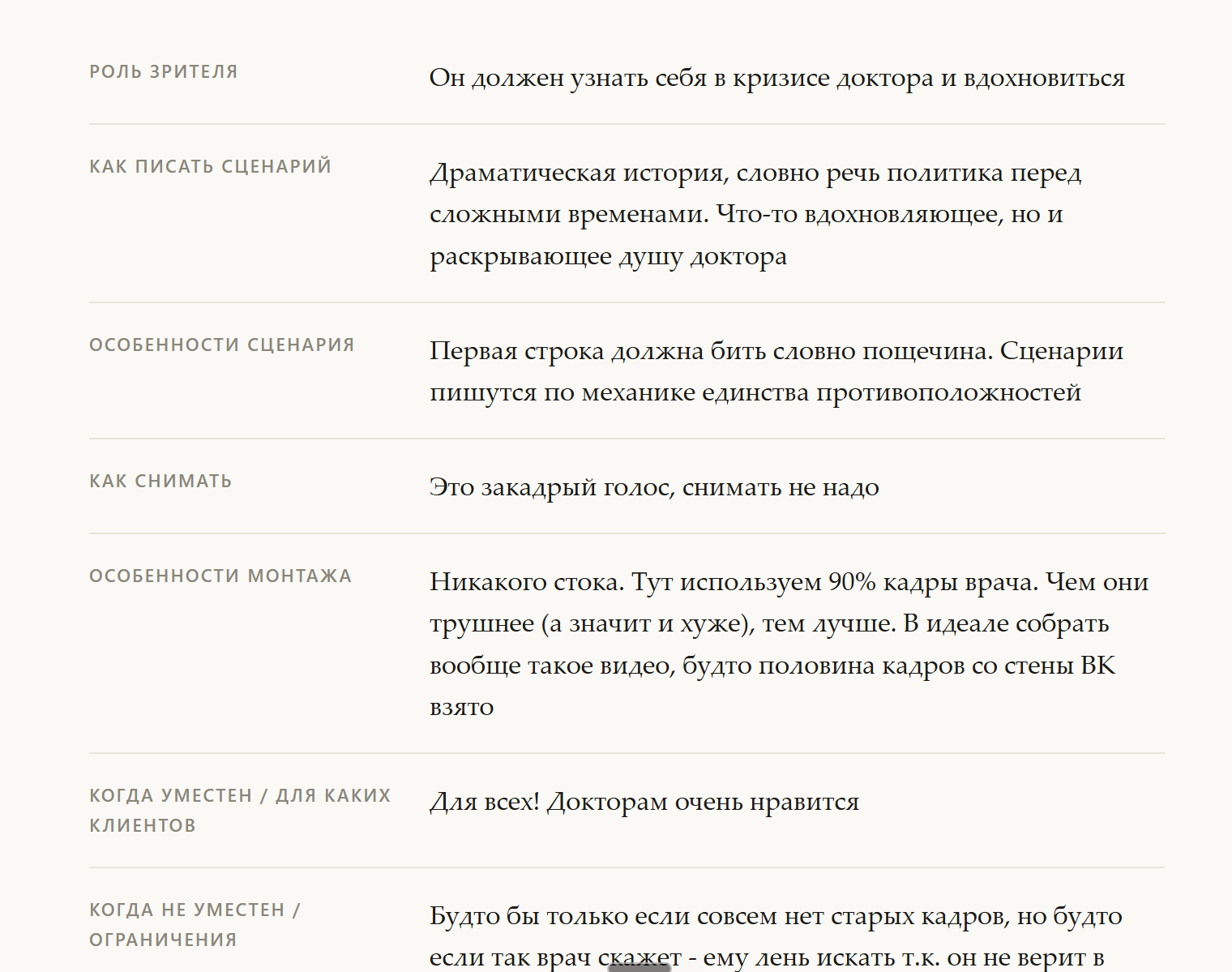Click text 'Для всех! Докторам очень нравится'
The image size is (1232, 972).
(x=644, y=802)
